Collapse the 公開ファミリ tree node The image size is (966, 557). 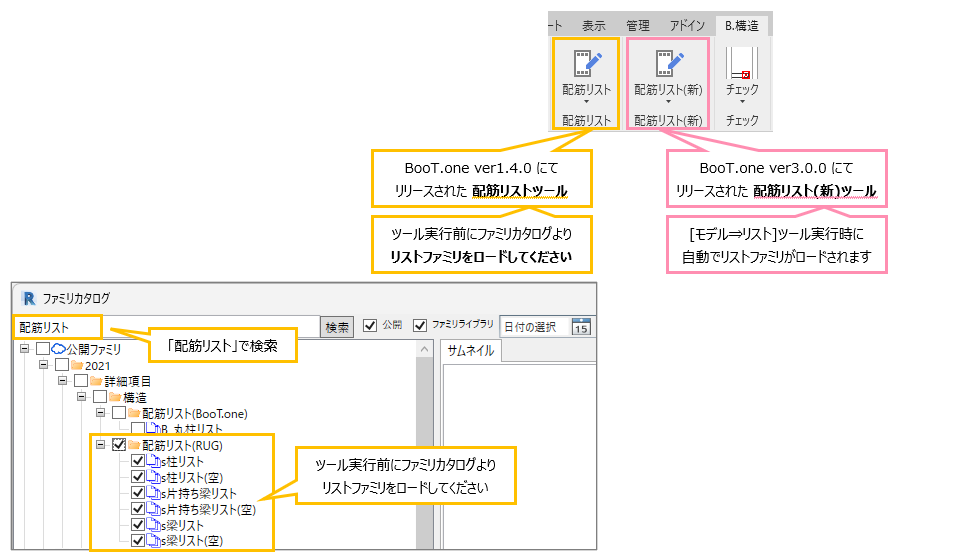[24, 349]
